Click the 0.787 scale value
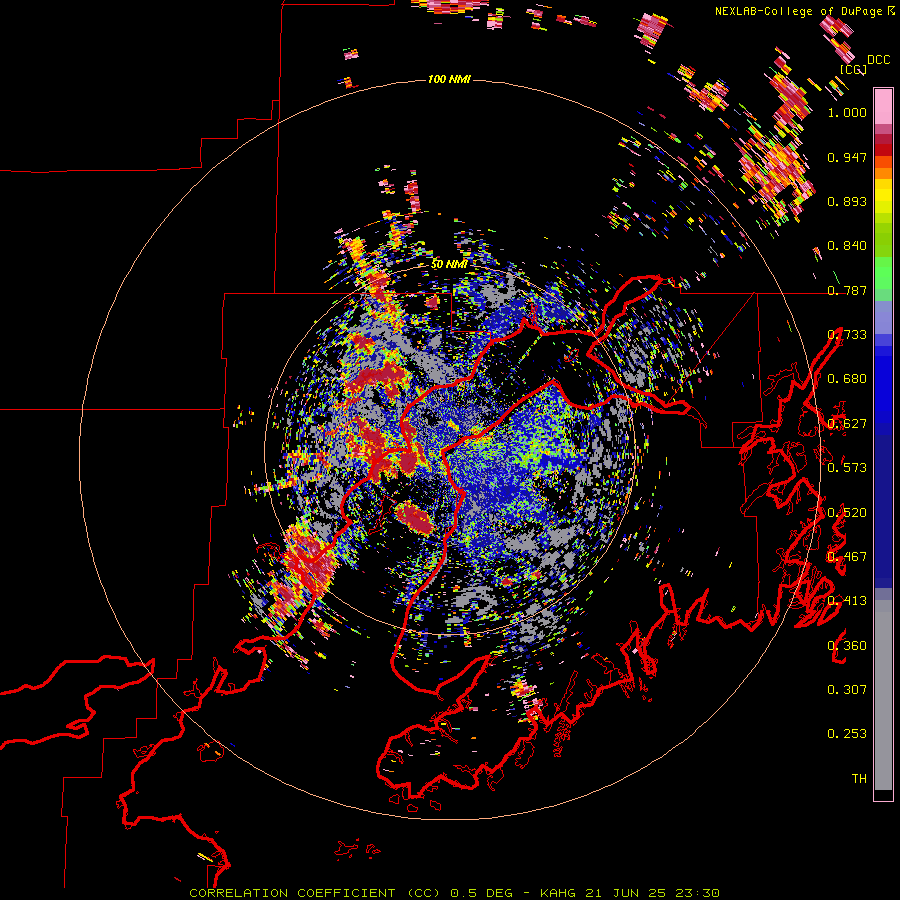 pos(847,290)
